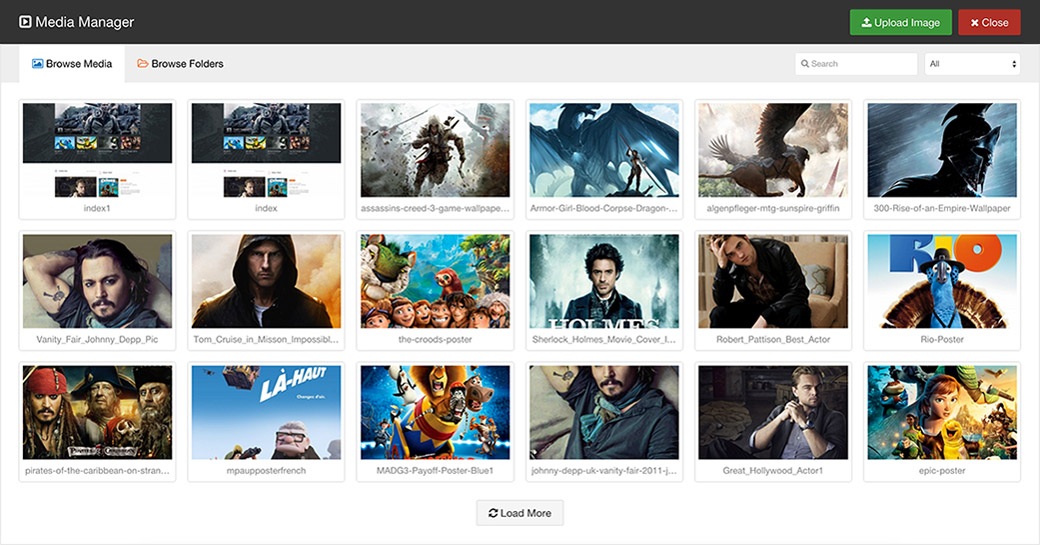
Task: Select the epic-poster thumbnail
Action: click(x=942, y=412)
